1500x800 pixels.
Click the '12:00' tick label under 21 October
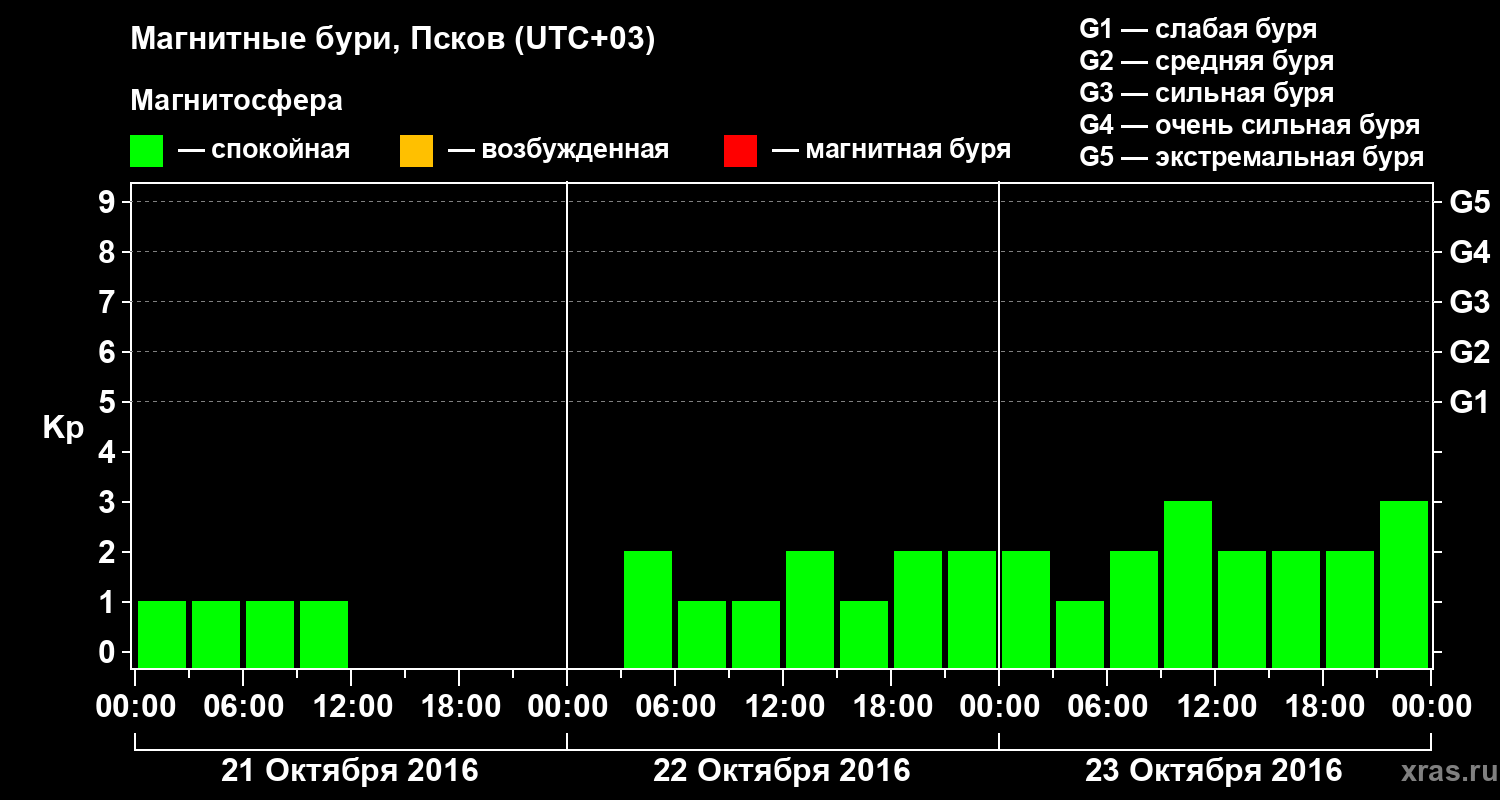[x=351, y=707]
